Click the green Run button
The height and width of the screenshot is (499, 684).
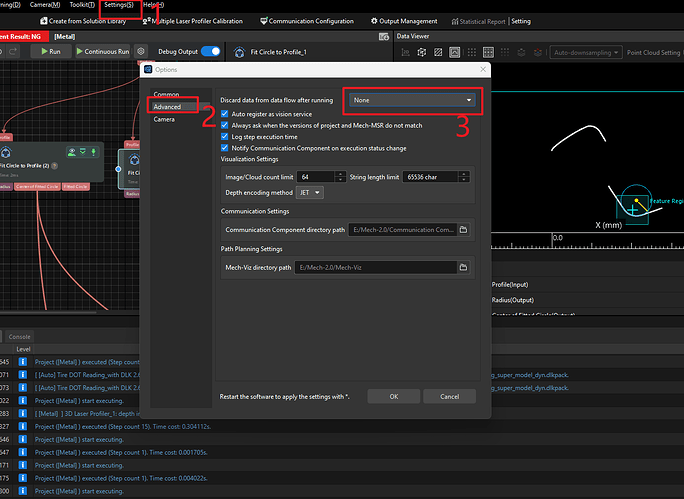pos(51,51)
